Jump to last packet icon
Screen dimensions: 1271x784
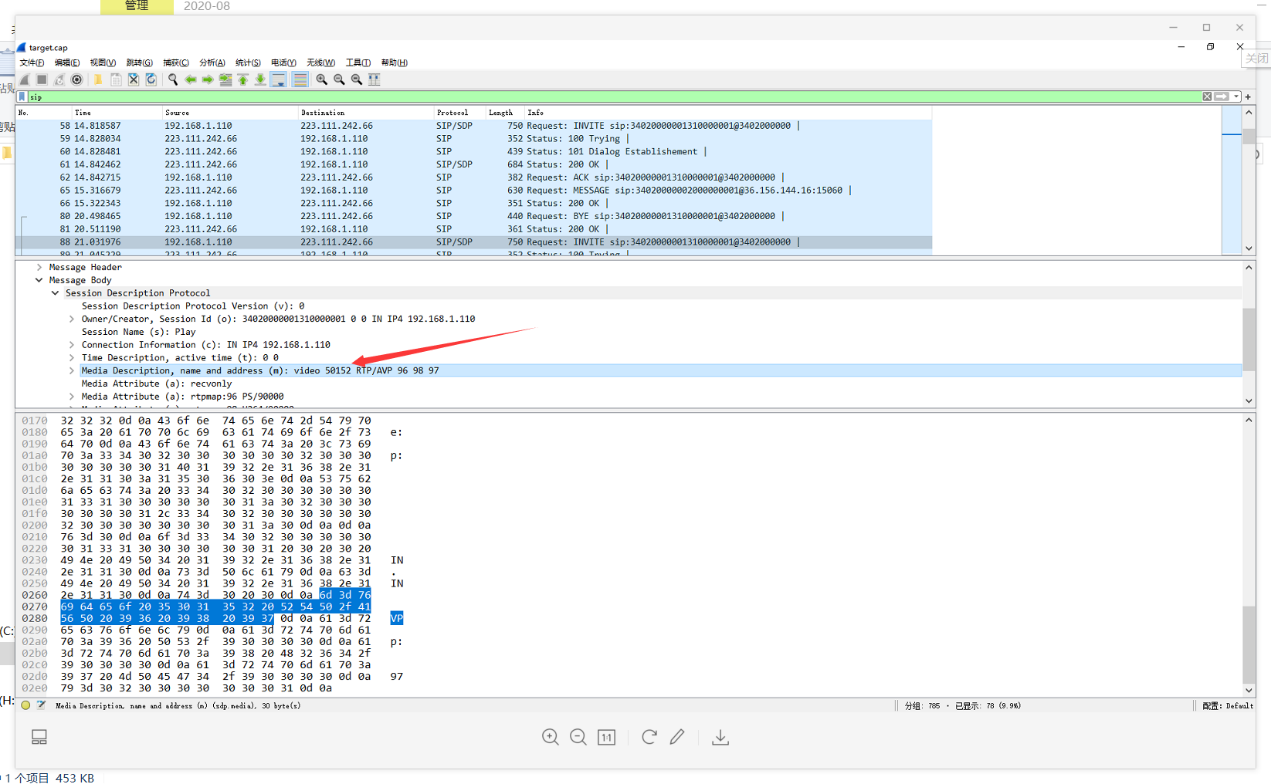260,79
